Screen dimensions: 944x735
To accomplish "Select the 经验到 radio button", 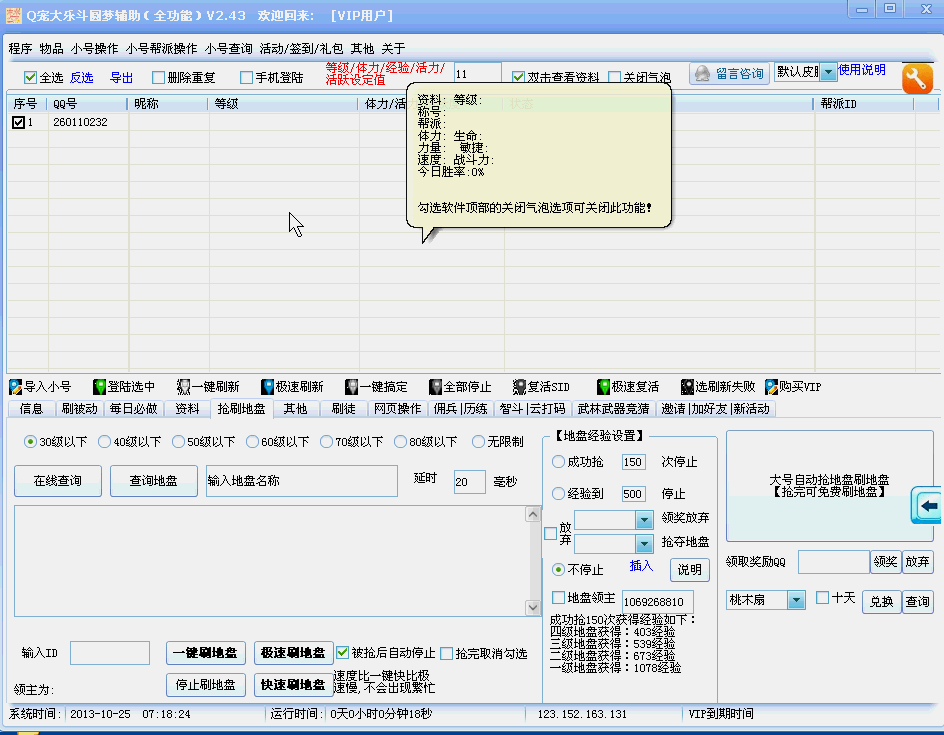I will pyautogui.click(x=558, y=494).
